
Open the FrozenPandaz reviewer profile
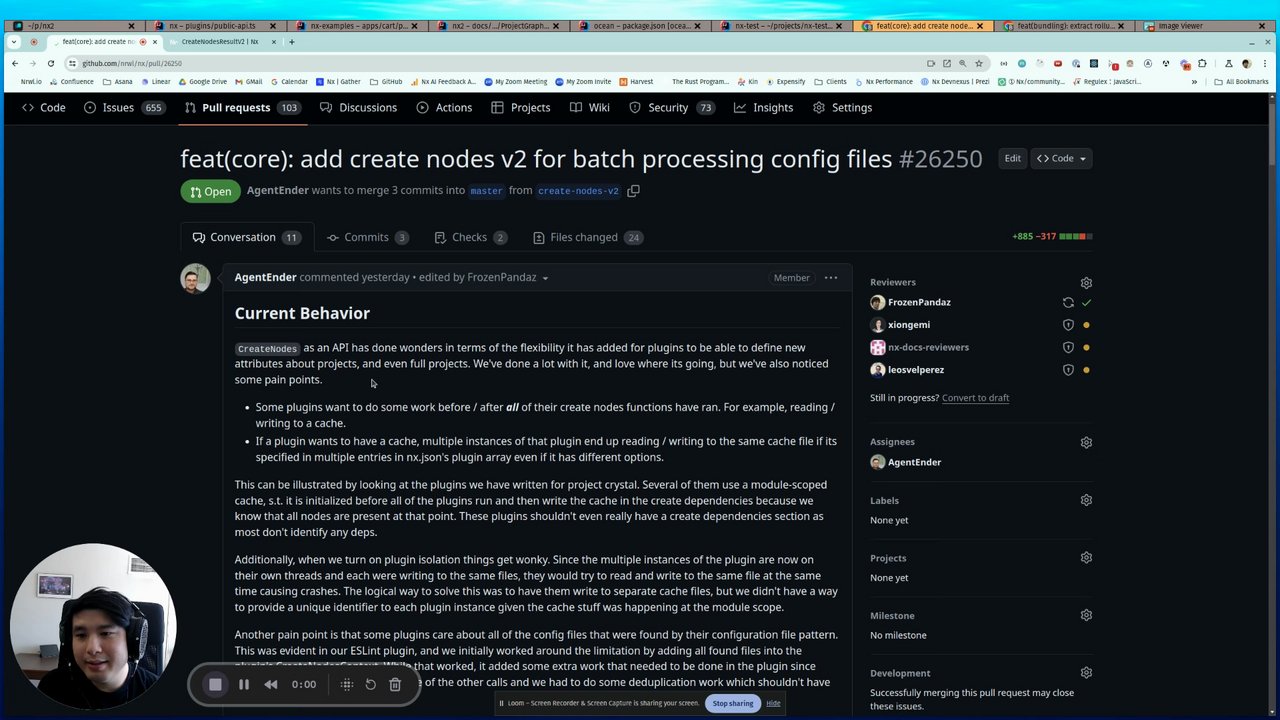(x=919, y=302)
